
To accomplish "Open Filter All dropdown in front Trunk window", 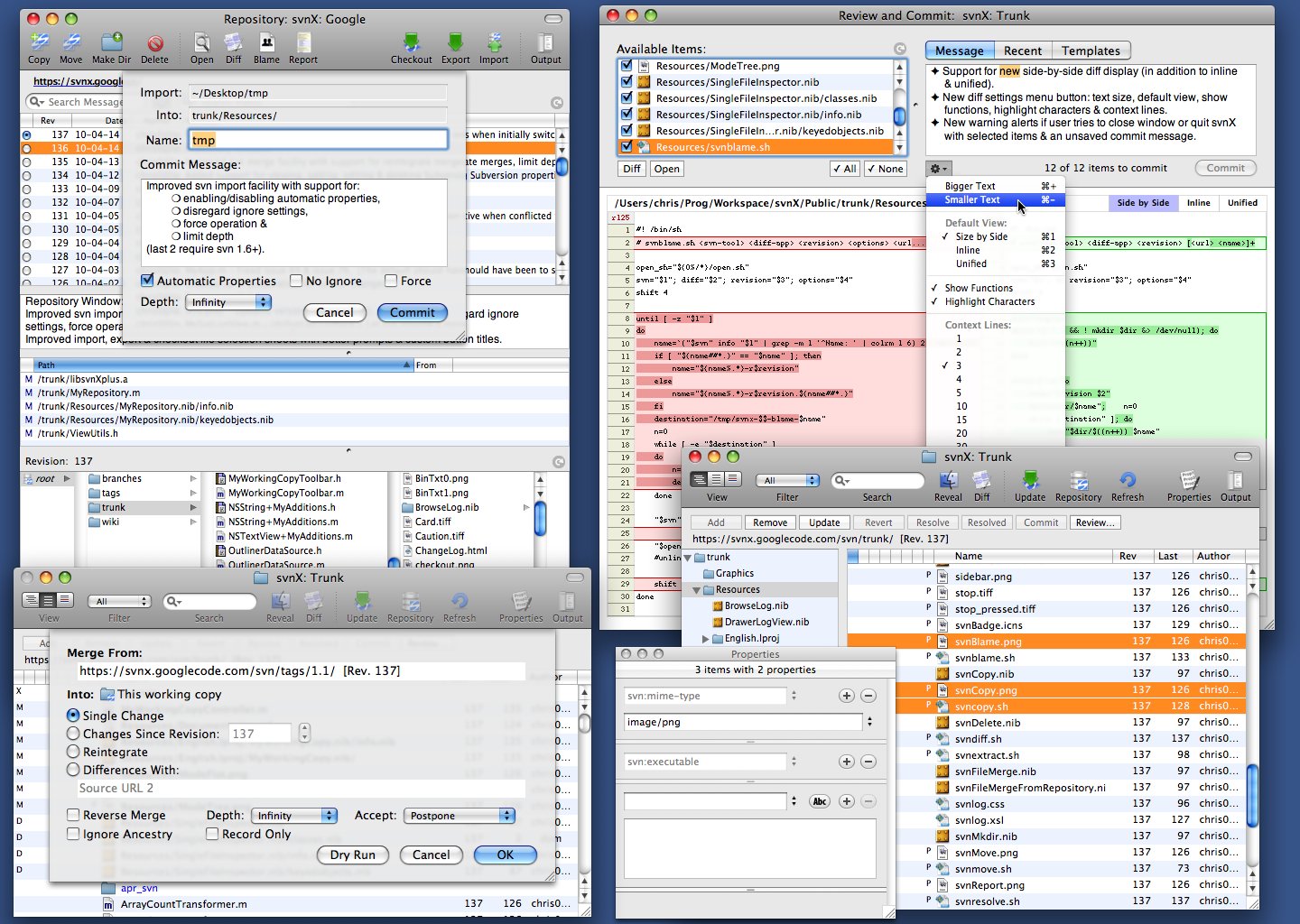I will 788,480.
